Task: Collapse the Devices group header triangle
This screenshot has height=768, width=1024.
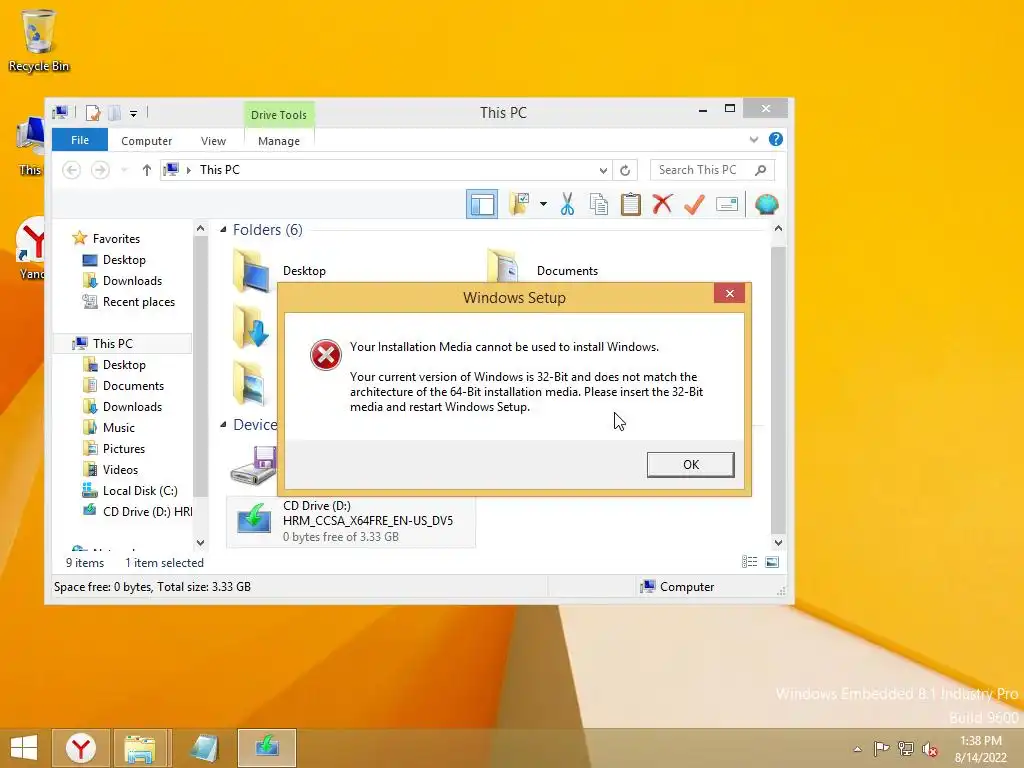Action: pos(223,425)
